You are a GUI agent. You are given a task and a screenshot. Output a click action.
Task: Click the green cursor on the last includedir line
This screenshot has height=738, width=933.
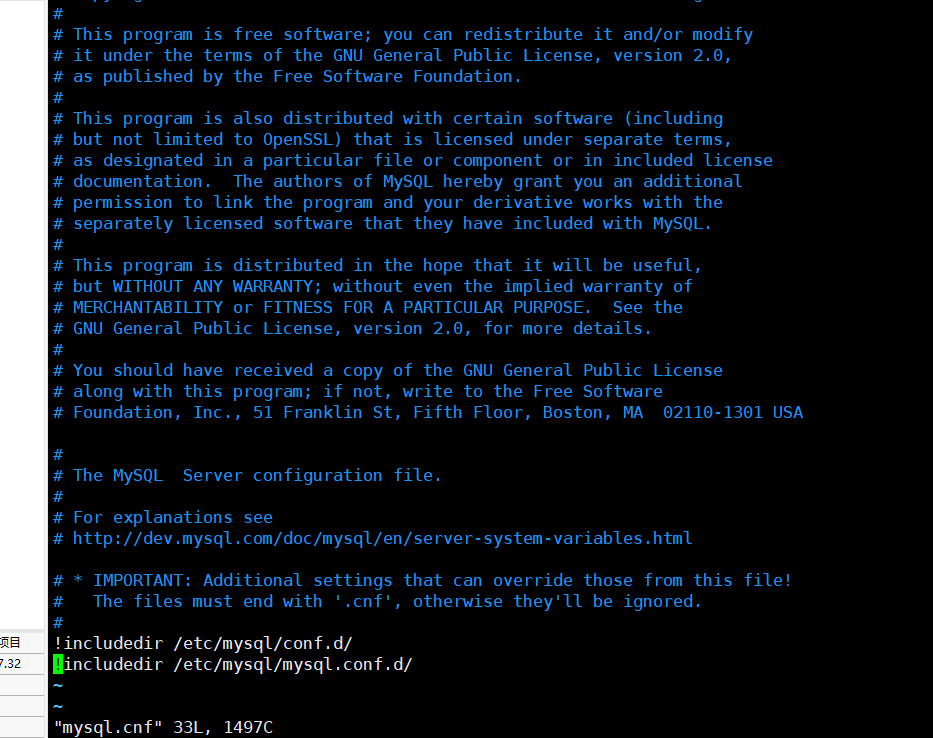coord(58,664)
